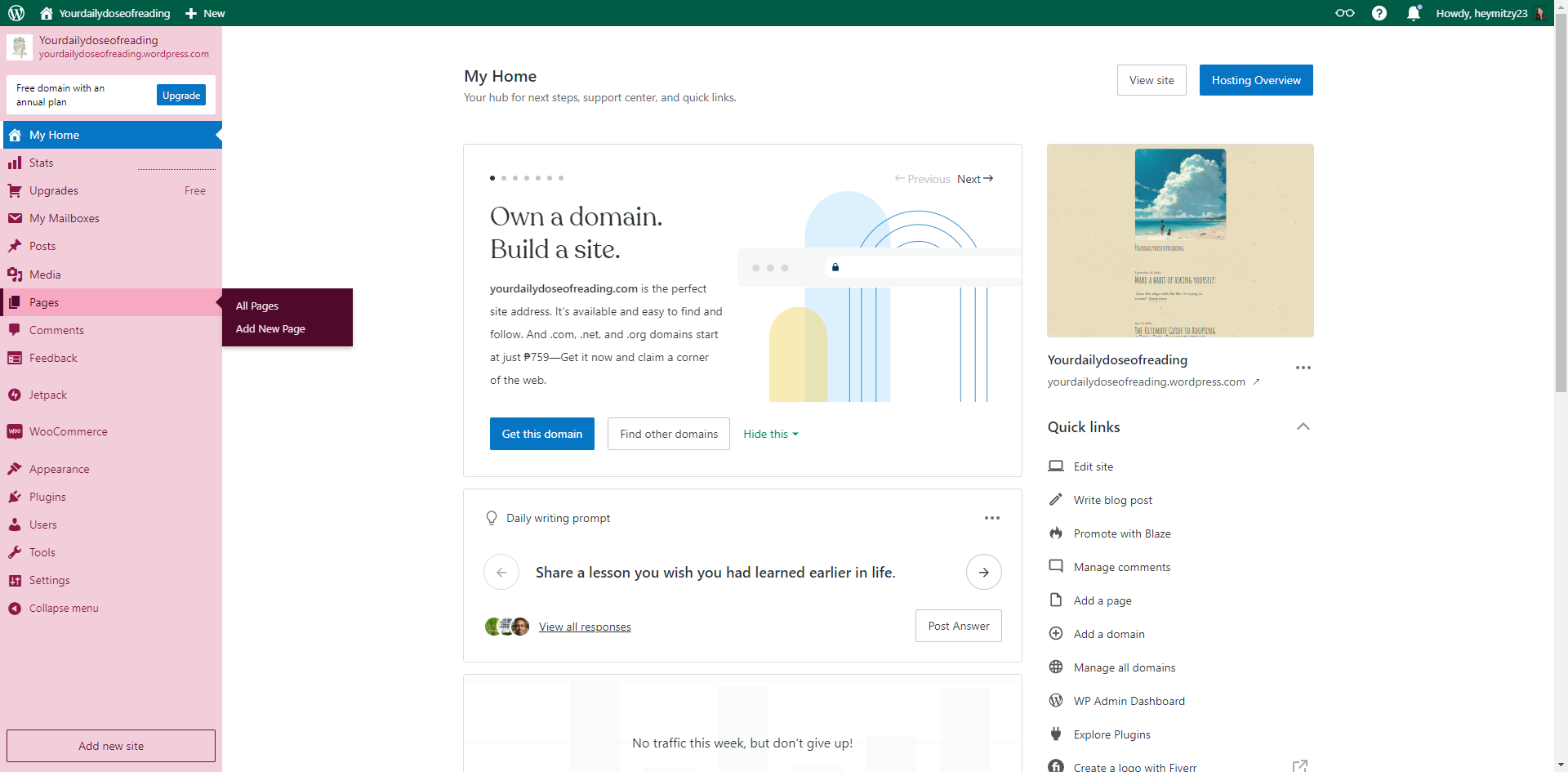The image size is (1568, 772).
Task: Click the View site button
Action: 1151,80
